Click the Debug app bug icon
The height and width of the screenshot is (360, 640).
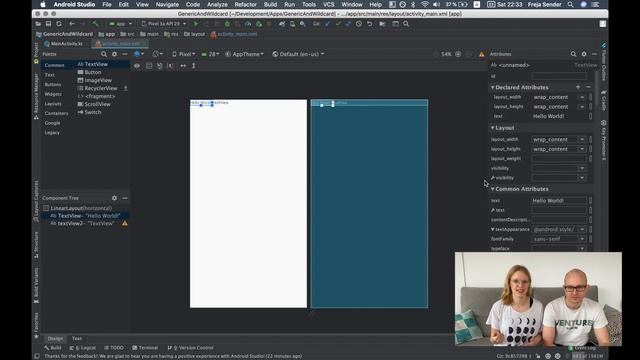pos(227,24)
